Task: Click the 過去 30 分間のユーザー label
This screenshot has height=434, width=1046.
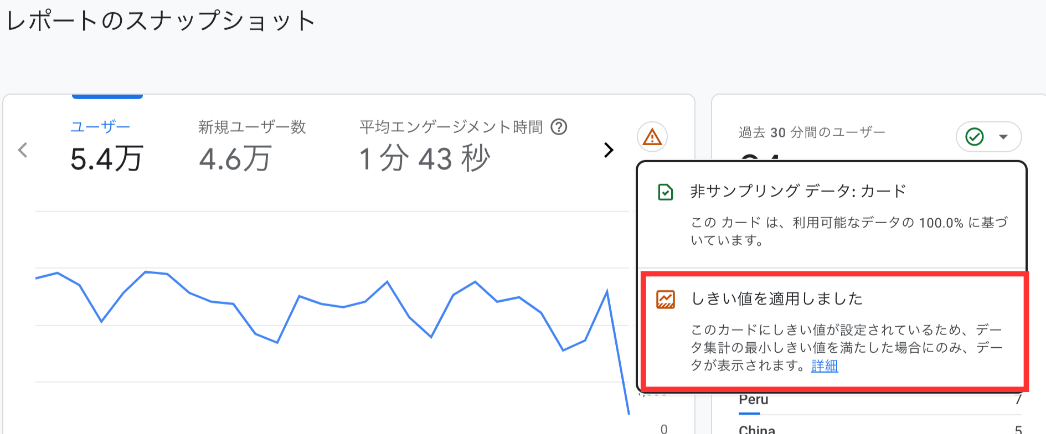Action: click(813, 133)
